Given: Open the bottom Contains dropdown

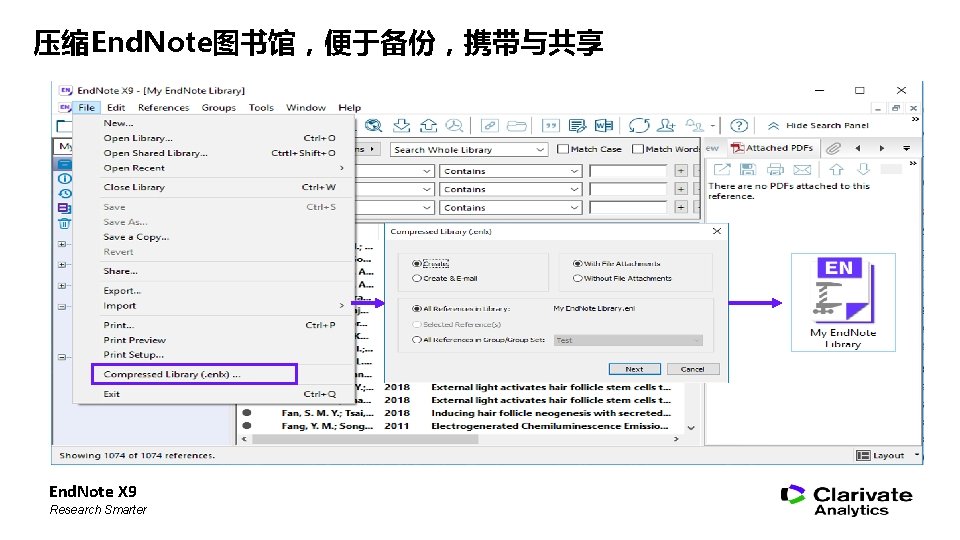Looking at the screenshot, I should coord(510,208).
